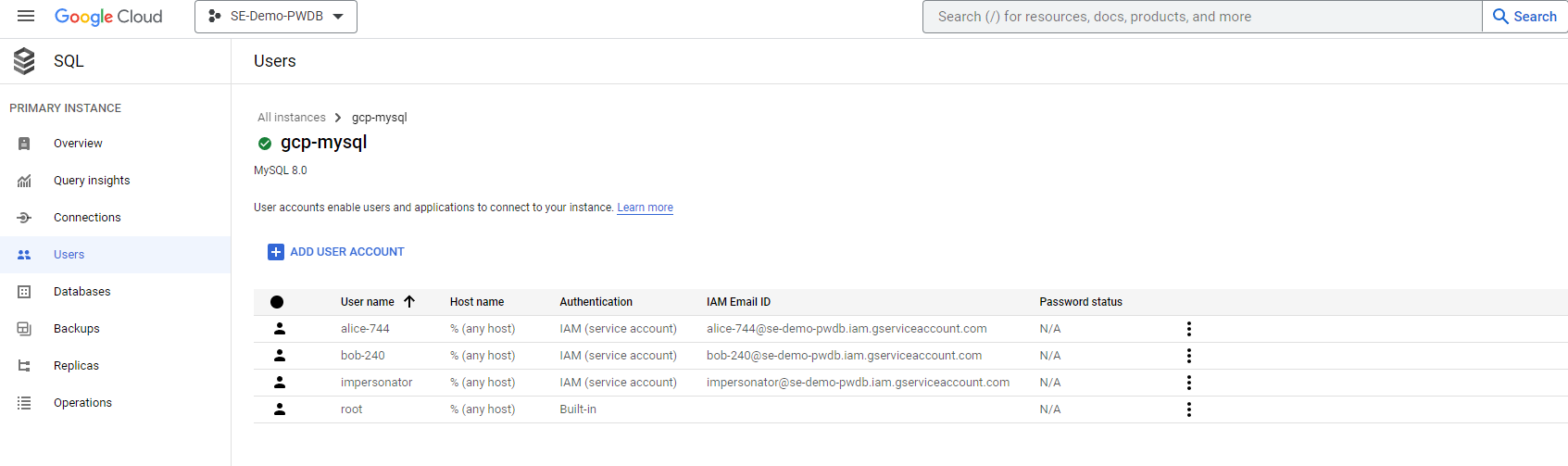This screenshot has width=1568, height=466.
Task: Click the Query insights chart icon
Action: [x=24, y=181]
